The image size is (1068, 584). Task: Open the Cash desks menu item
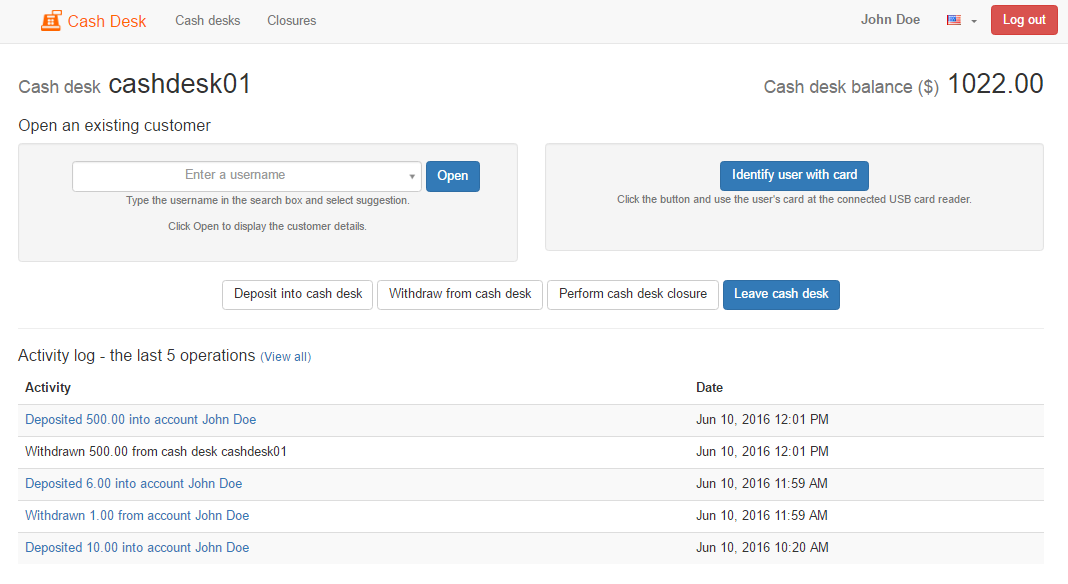click(207, 20)
